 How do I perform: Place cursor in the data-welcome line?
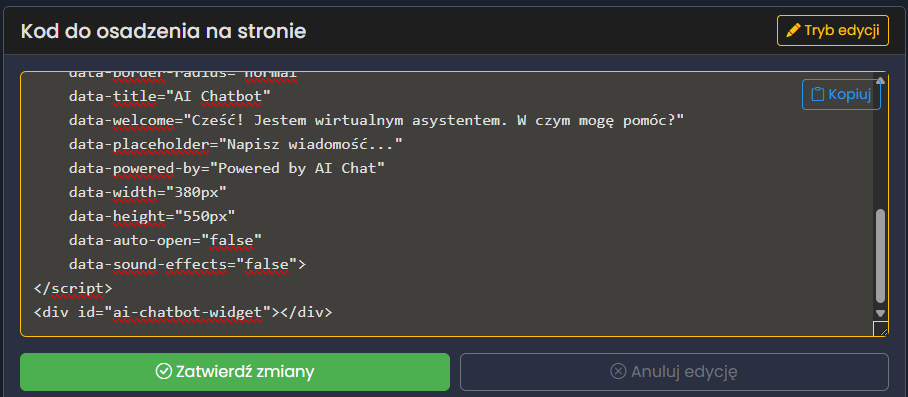coord(376,120)
